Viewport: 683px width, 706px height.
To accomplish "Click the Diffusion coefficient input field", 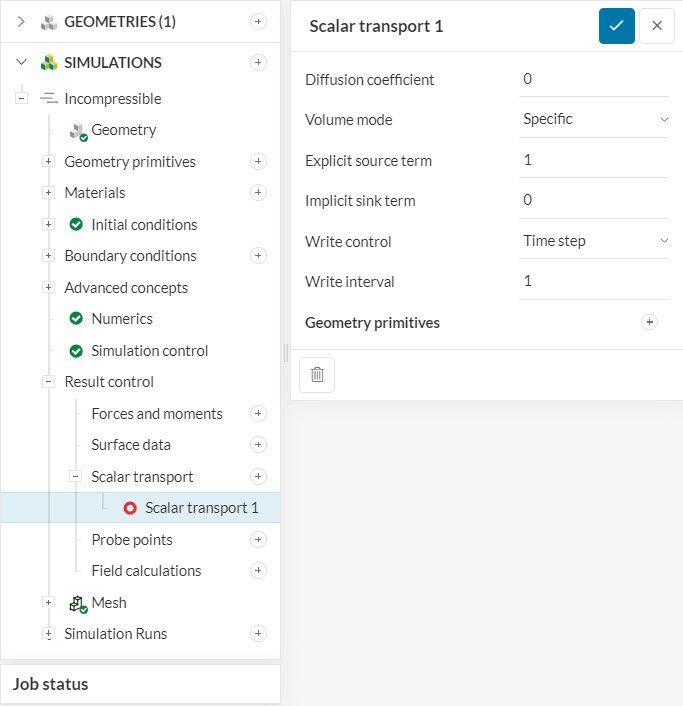I will (594, 79).
